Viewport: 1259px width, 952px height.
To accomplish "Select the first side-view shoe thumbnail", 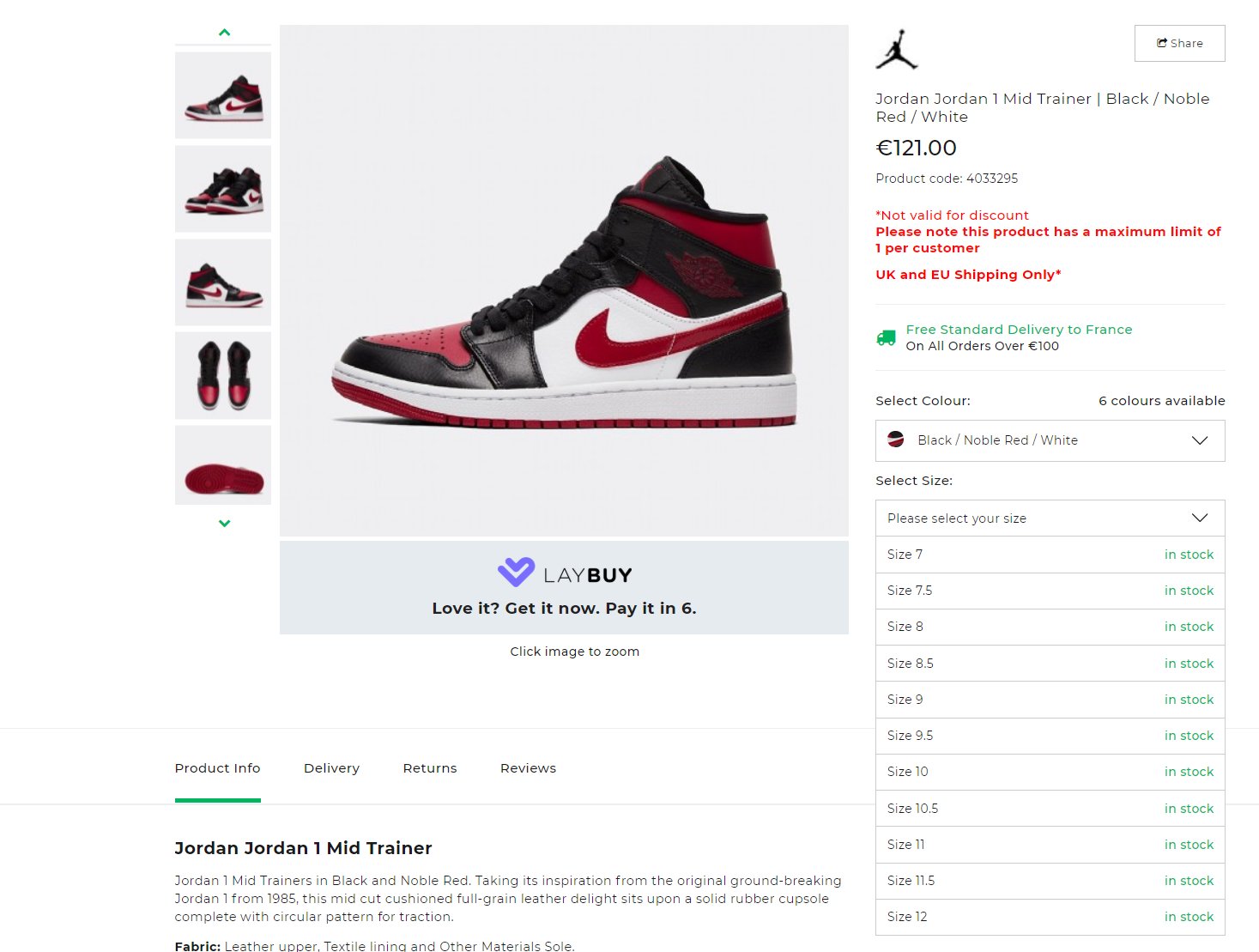I will click(x=223, y=95).
